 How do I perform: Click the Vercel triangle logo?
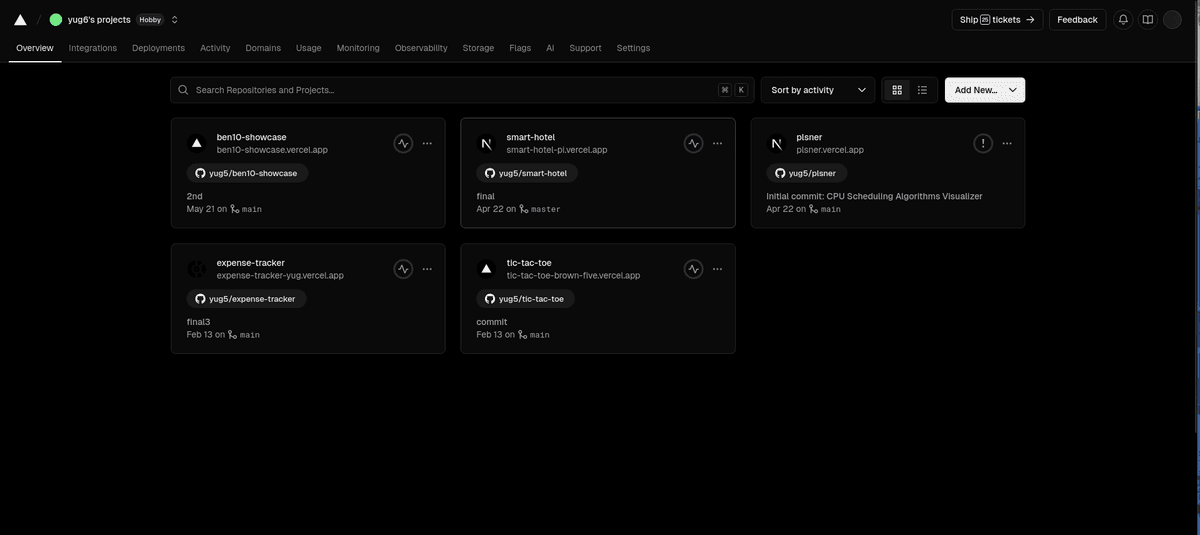click(x=20, y=19)
